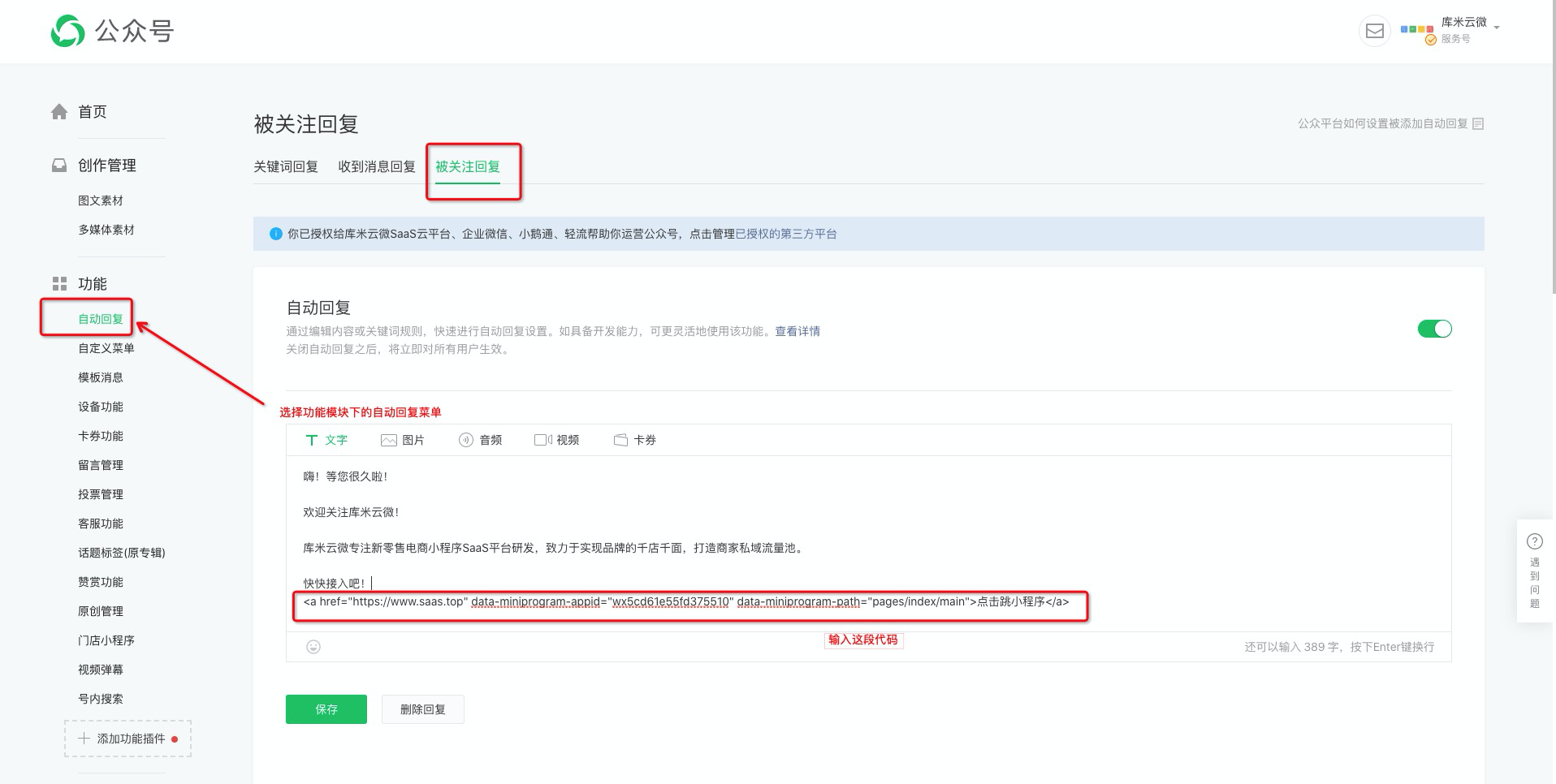Go to 首页 in sidebar
1556x784 pixels.
[x=93, y=111]
